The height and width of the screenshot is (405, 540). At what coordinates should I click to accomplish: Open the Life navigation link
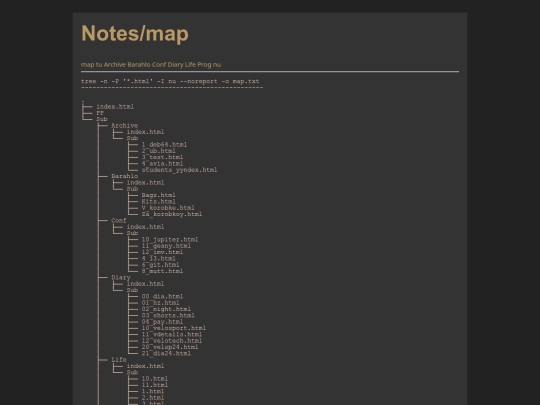pos(190,65)
